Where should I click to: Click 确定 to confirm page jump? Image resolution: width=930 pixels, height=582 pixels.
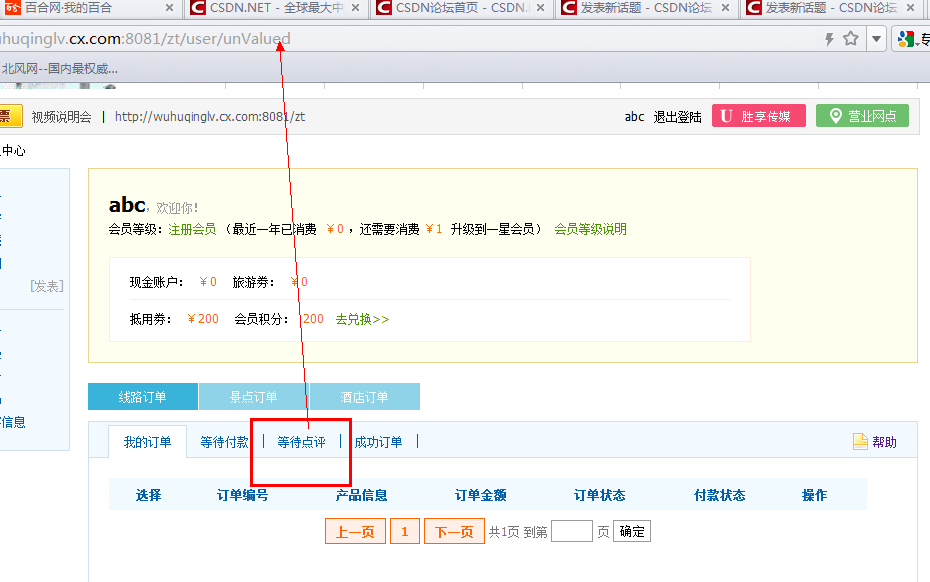(632, 531)
